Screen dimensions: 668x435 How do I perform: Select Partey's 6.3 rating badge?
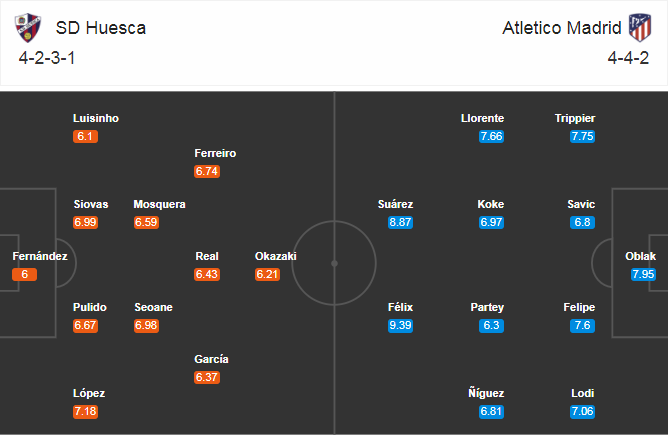pyautogui.click(x=490, y=325)
